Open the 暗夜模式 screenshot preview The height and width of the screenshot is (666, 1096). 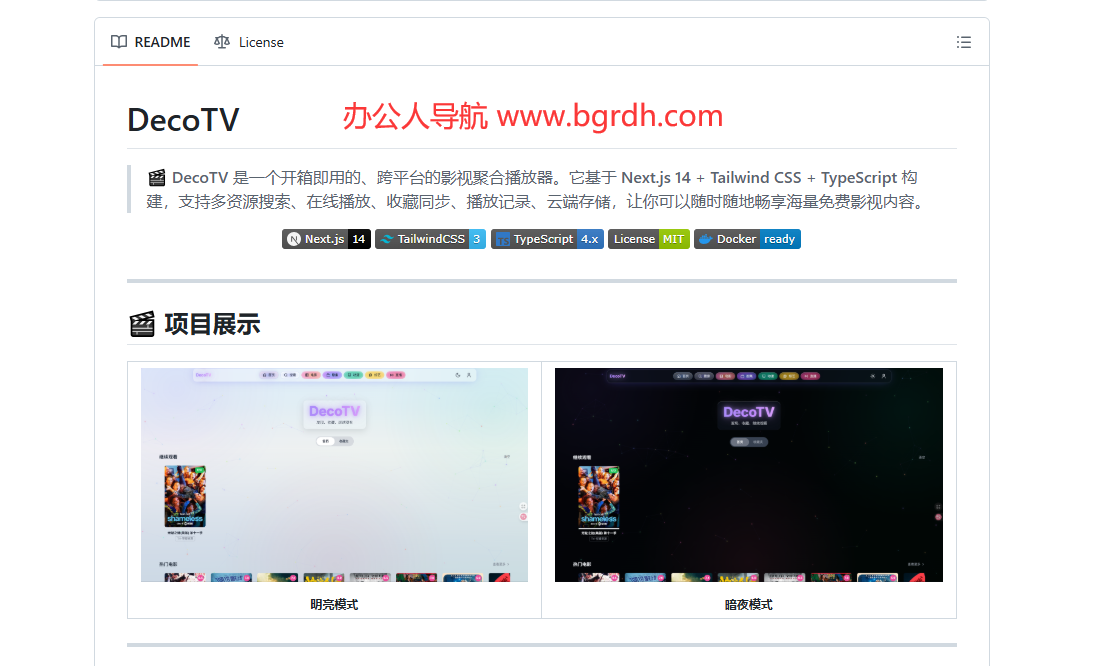[748, 474]
